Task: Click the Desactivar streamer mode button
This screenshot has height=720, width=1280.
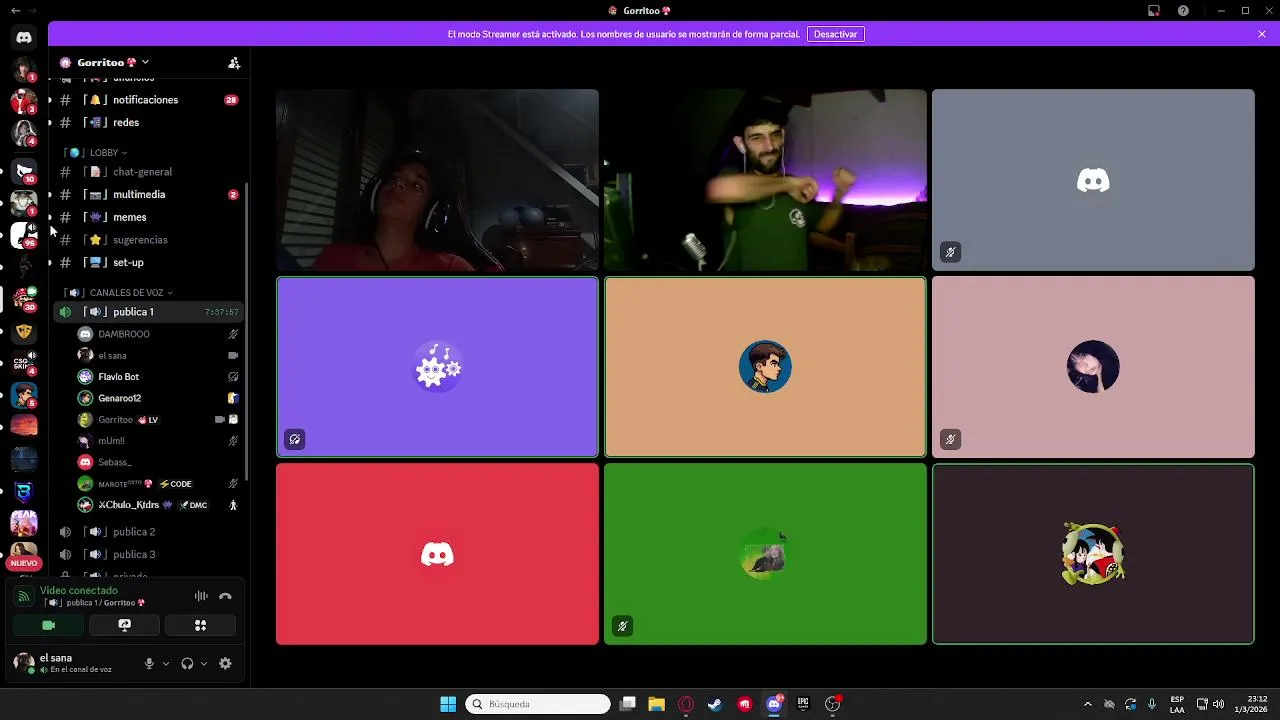Action: [x=835, y=34]
